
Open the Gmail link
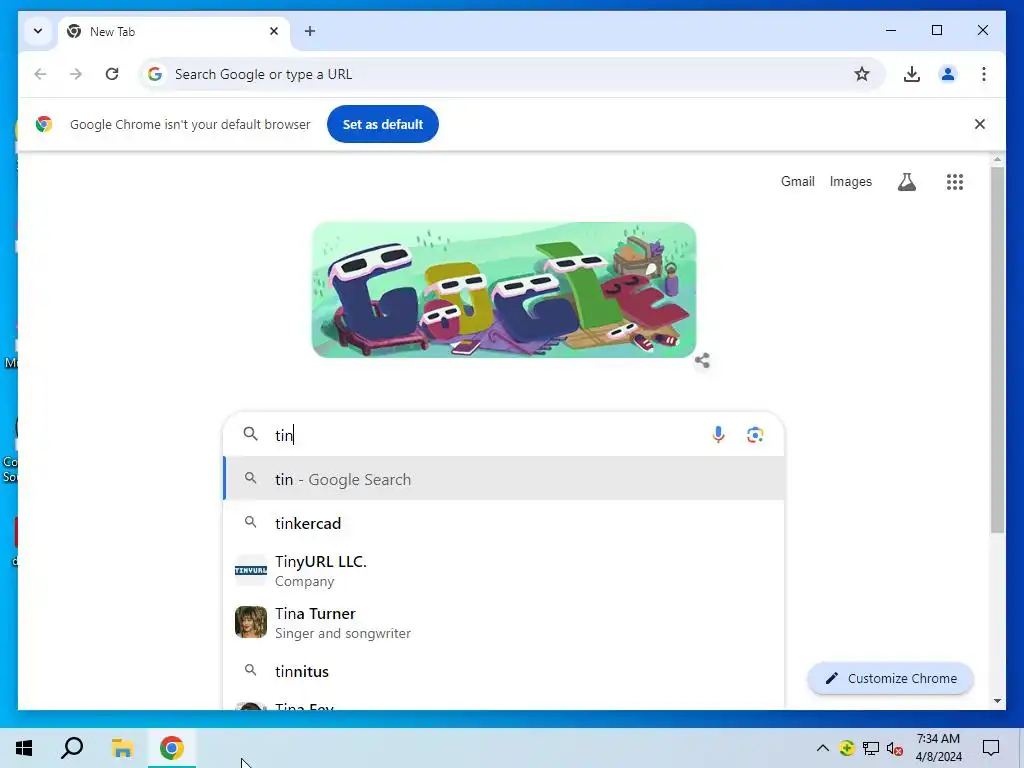[x=797, y=182]
